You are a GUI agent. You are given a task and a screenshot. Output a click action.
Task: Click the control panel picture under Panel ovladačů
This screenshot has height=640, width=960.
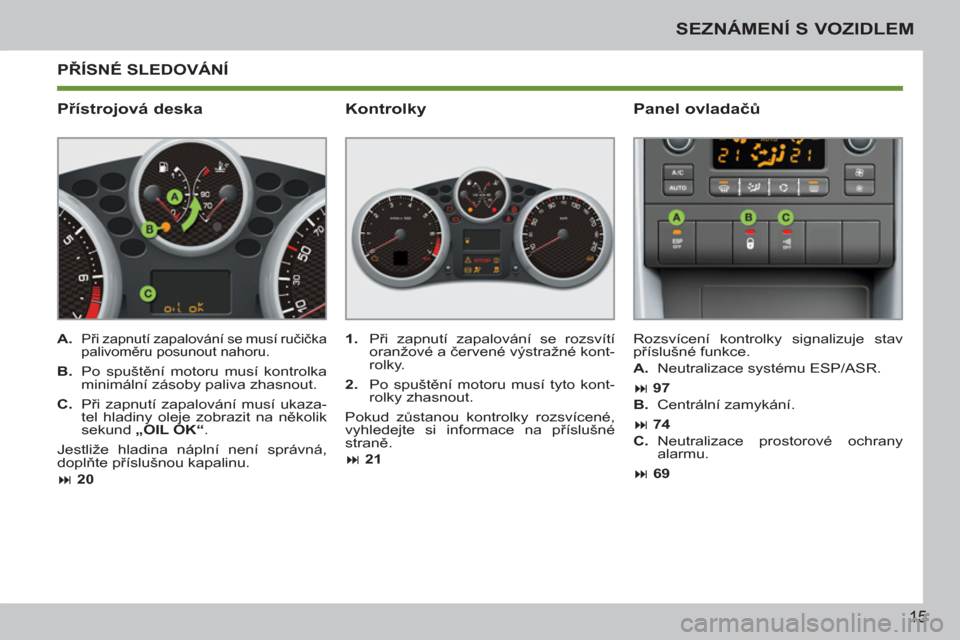768,228
